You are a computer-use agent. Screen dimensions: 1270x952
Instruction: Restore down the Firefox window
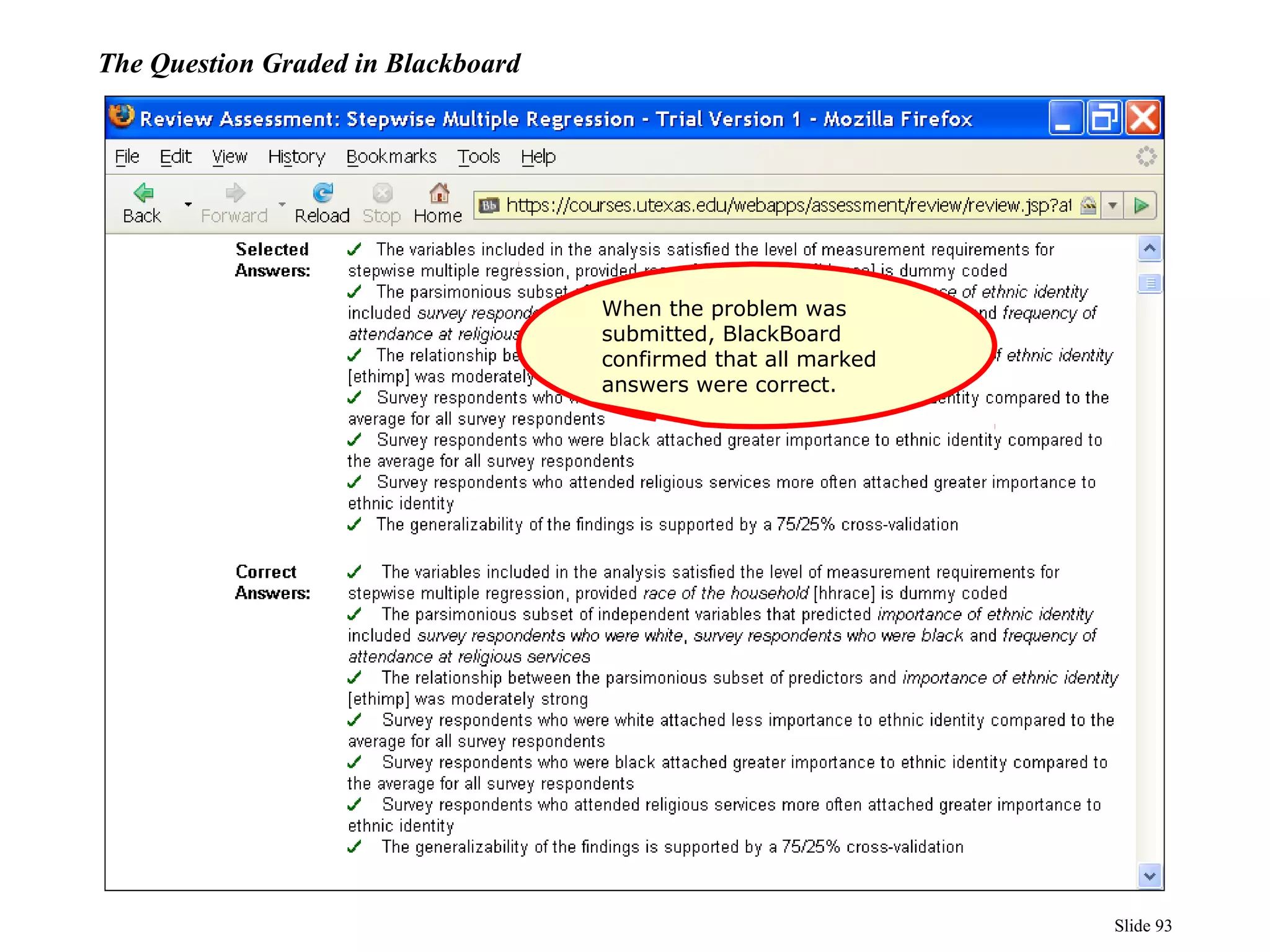click(1104, 118)
